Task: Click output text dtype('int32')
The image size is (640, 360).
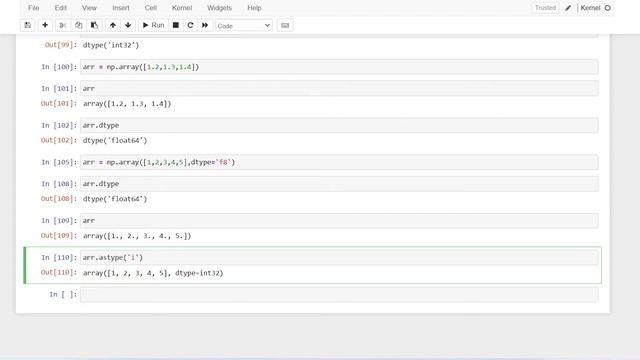Action: [111, 45]
